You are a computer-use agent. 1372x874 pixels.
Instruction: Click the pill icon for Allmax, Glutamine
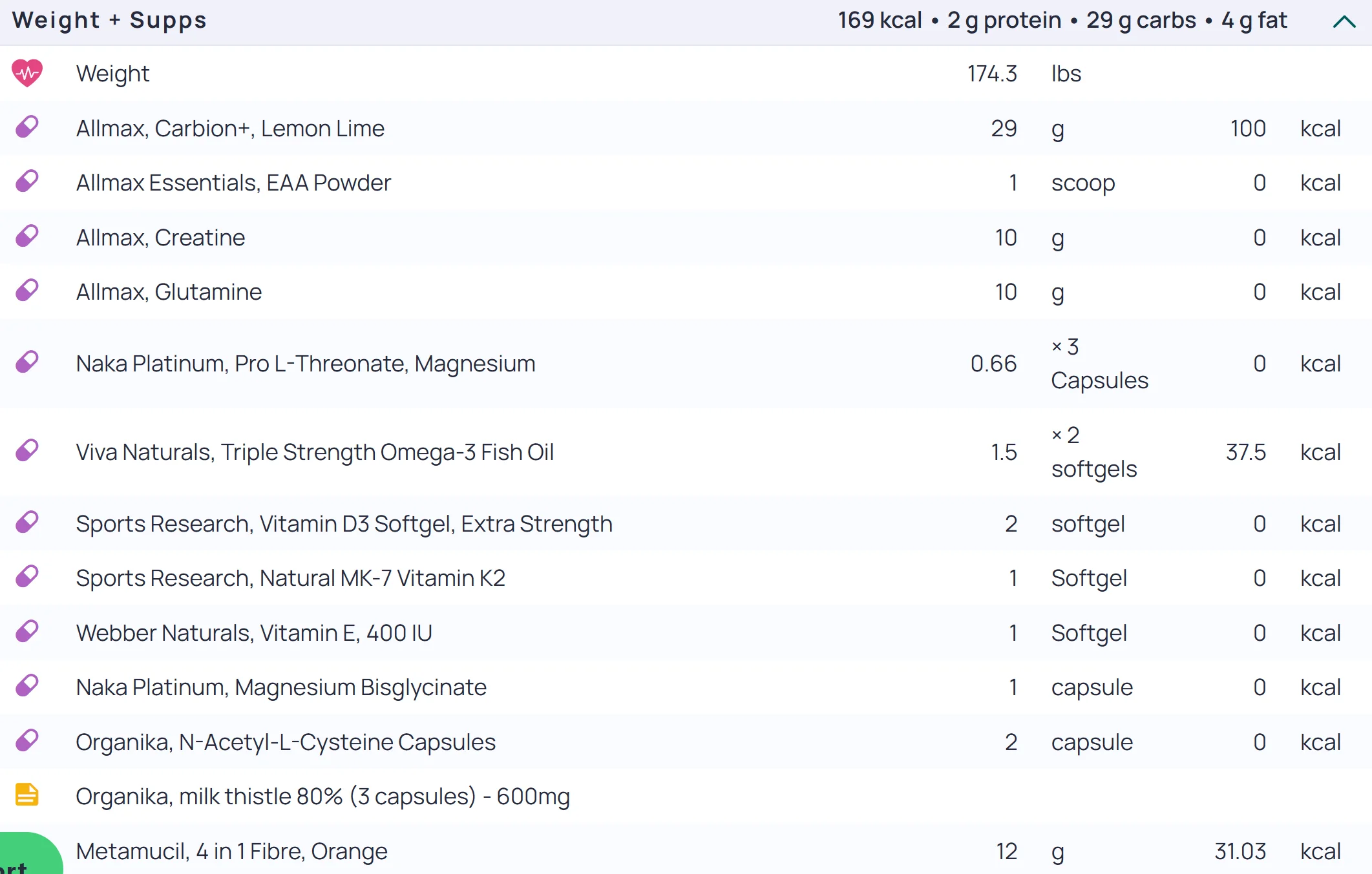tap(27, 291)
